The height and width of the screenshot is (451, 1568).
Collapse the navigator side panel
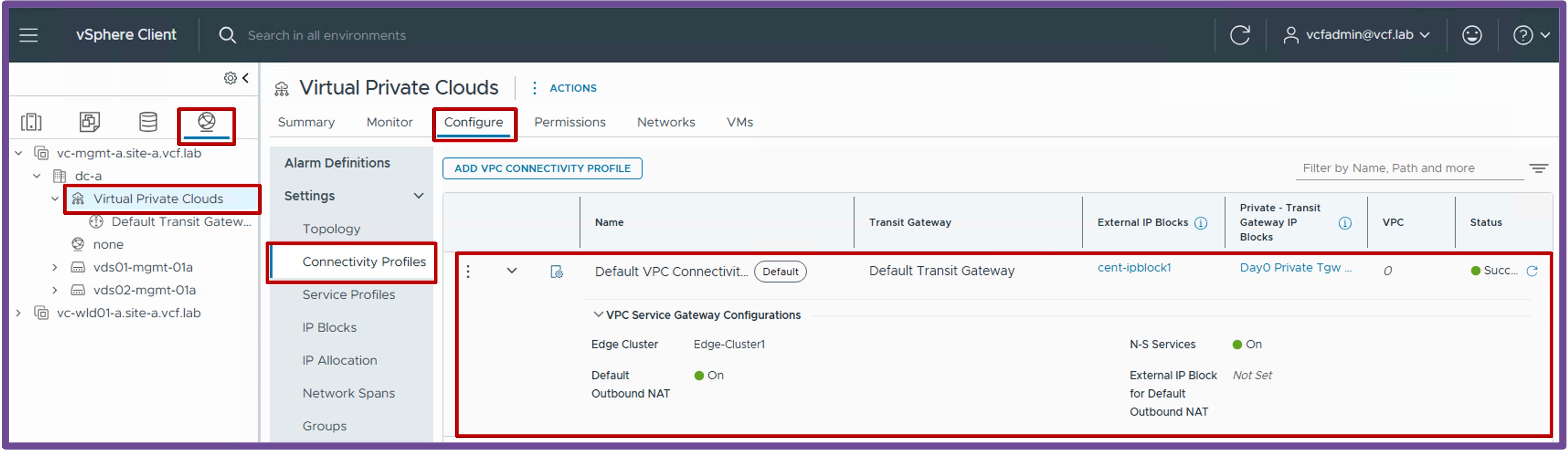tap(246, 78)
